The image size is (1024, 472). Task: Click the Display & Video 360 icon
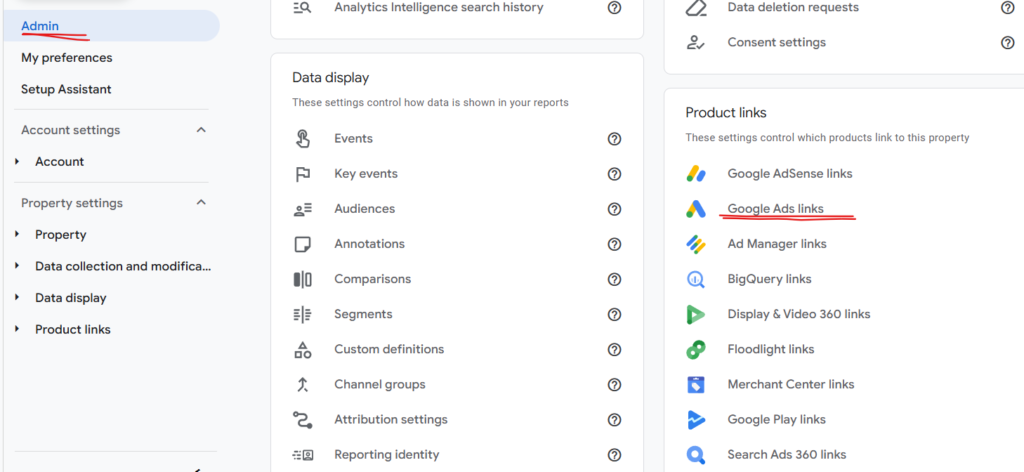[x=696, y=314]
